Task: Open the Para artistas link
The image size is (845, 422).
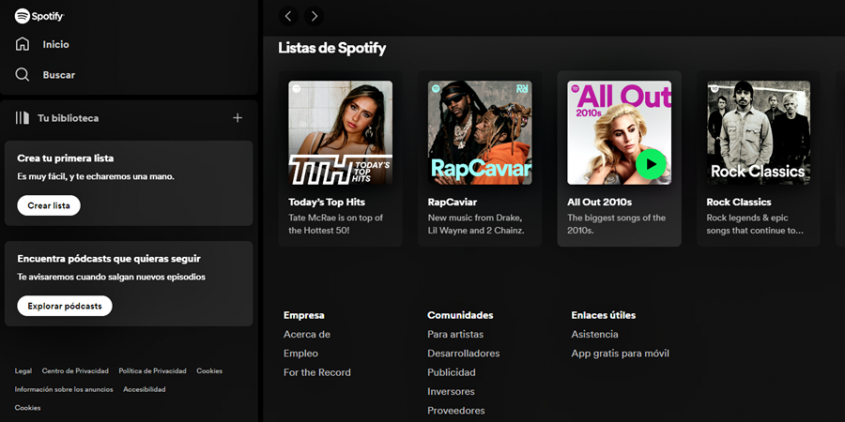Action: pyautogui.click(x=455, y=334)
